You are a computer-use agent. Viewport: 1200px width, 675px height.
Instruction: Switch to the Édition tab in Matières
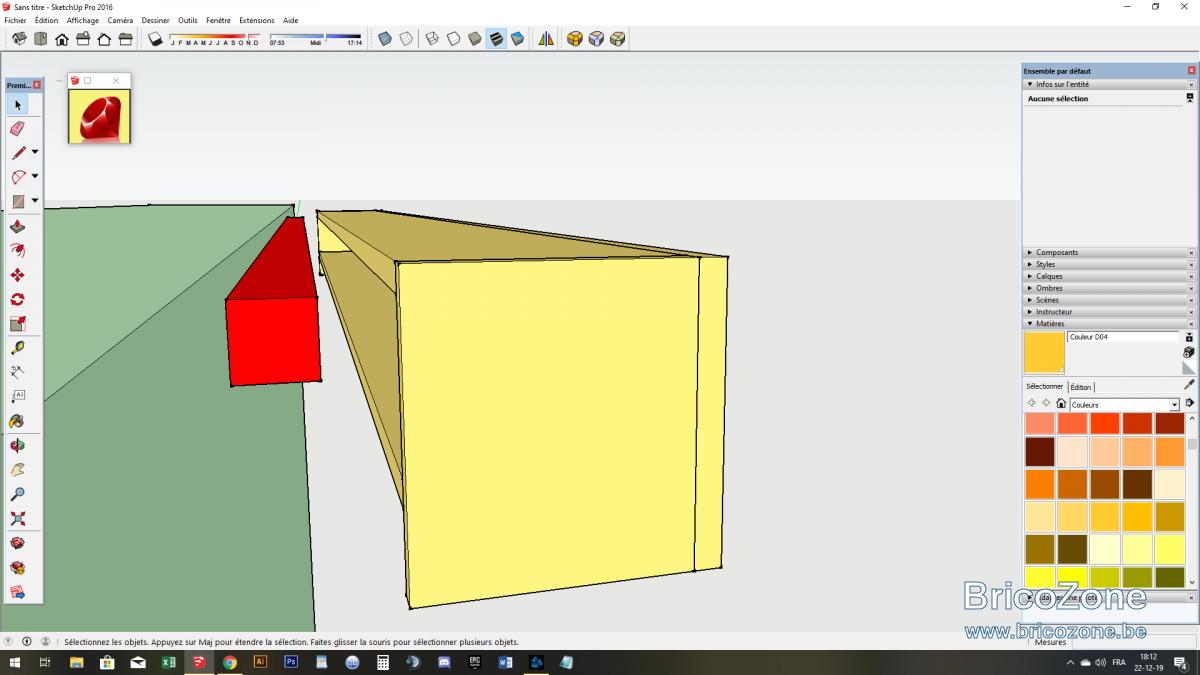1081,387
